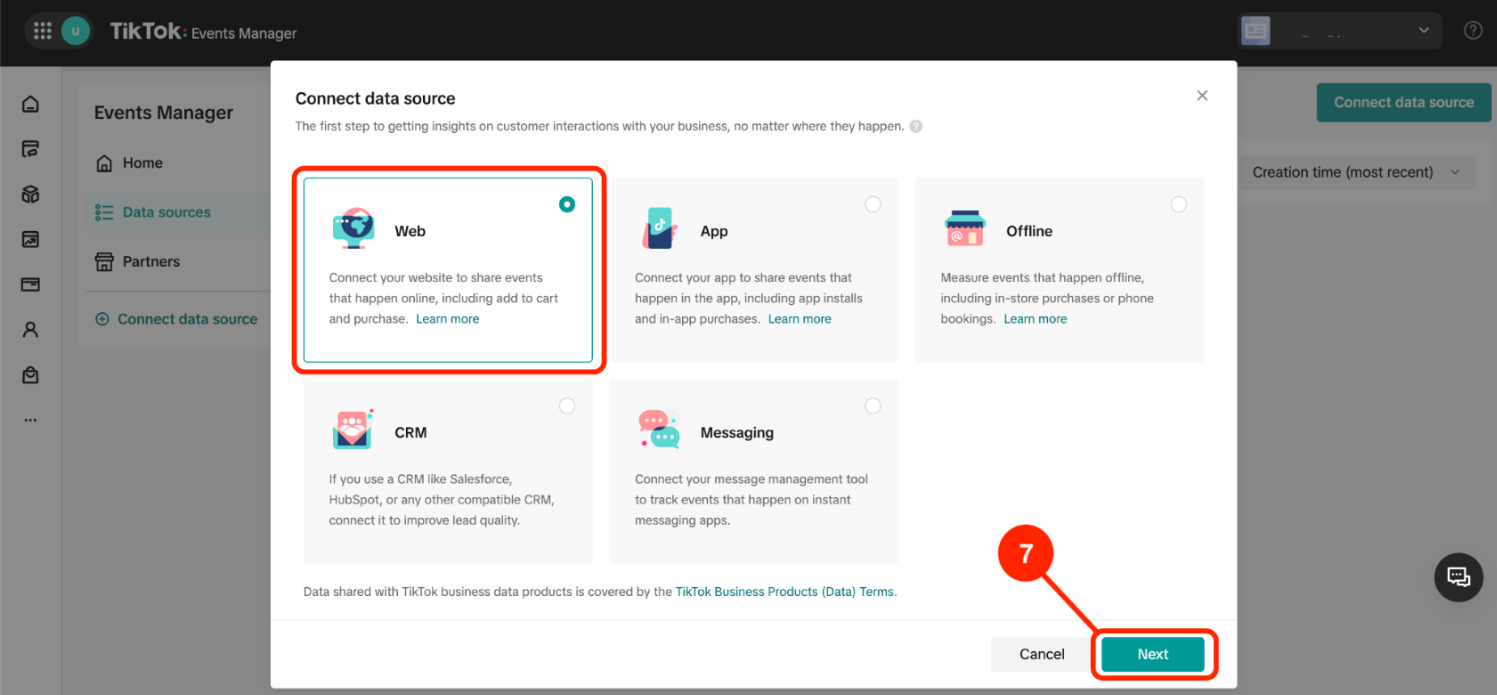The height and width of the screenshot is (695, 1497).
Task: Click the home icon in left rail
Action: tap(30, 104)
